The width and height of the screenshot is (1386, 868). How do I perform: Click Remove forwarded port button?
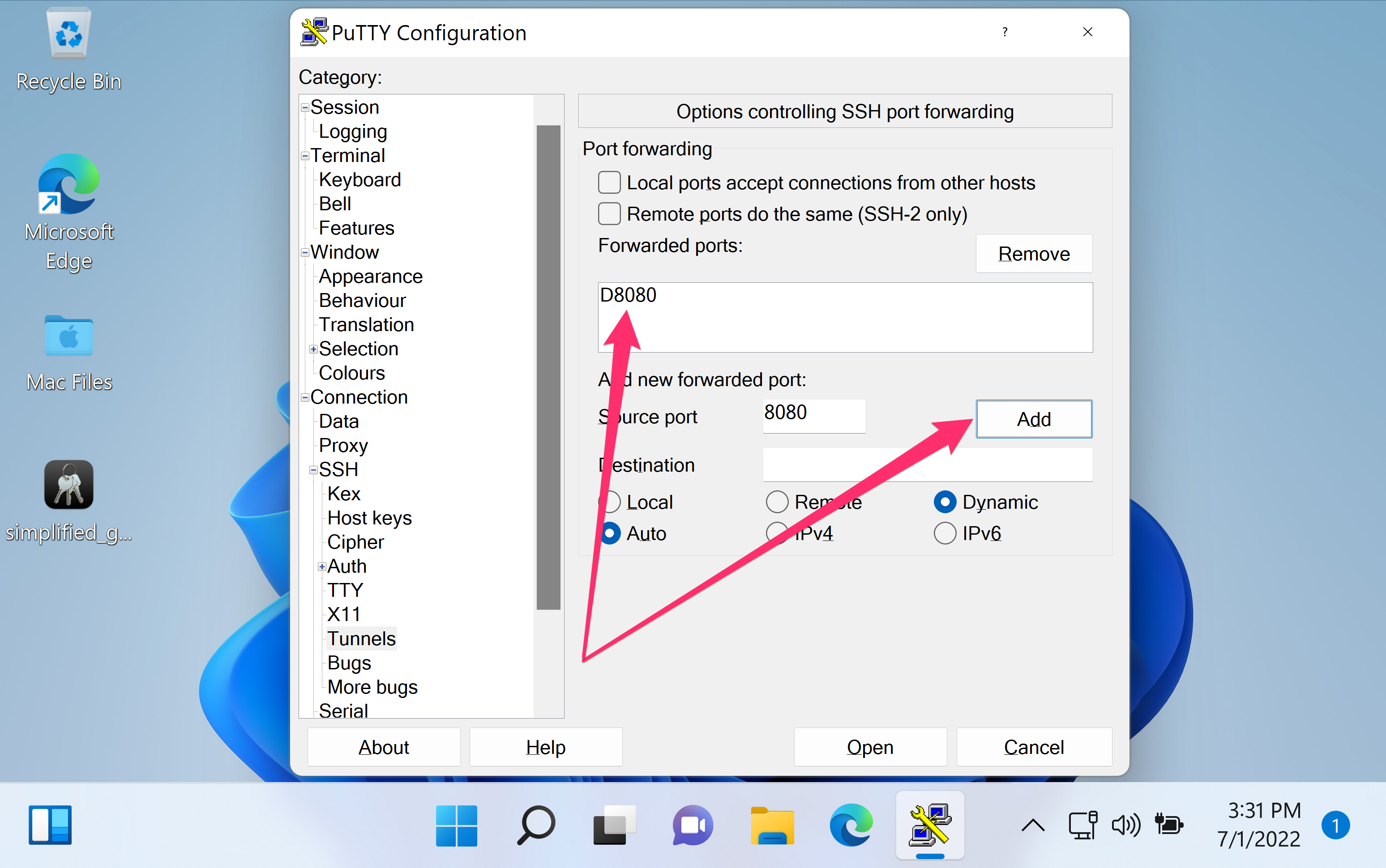1034,254
